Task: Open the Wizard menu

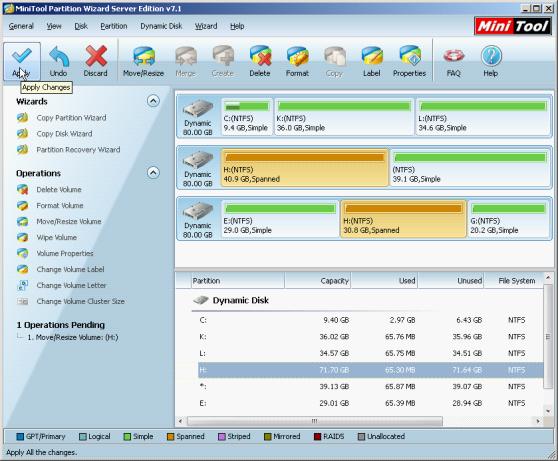Action: (x=206, y=26)
